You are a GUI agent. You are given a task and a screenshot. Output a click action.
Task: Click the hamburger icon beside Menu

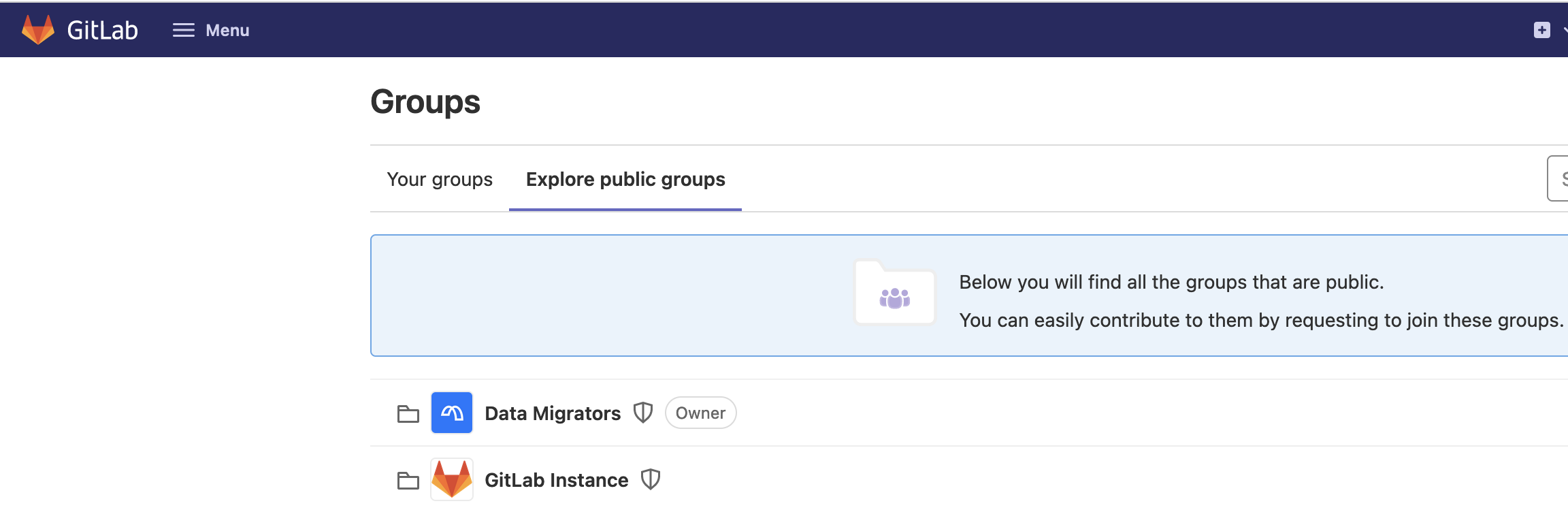[x=183, y=30]
